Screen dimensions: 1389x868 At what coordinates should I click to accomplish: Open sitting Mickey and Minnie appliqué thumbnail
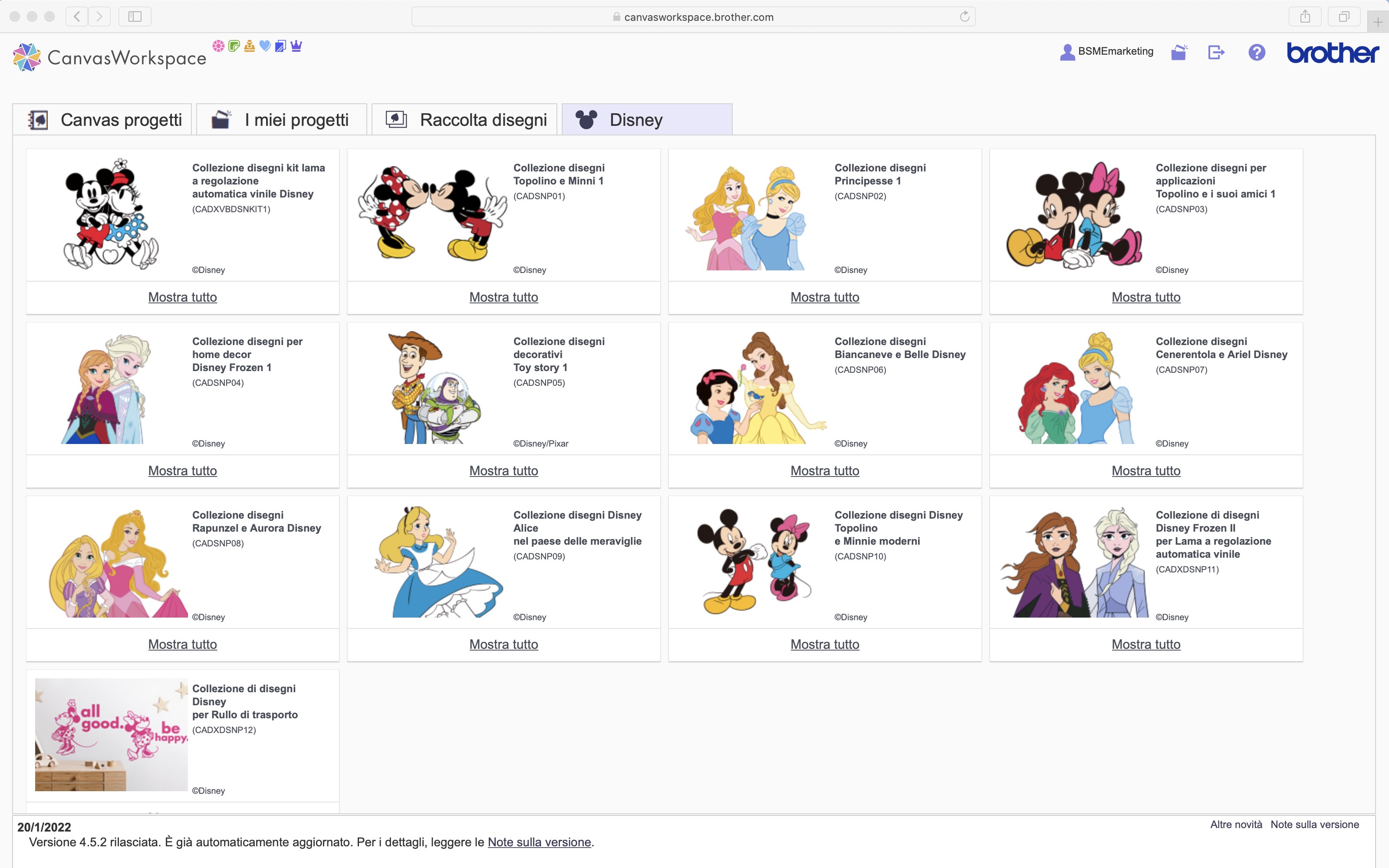pyautogui.click(x=1074, y=215)
